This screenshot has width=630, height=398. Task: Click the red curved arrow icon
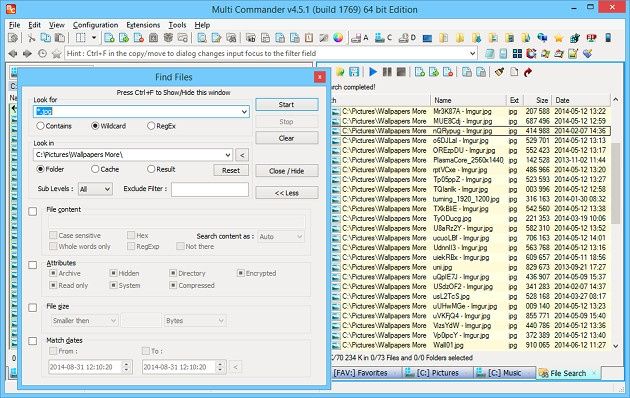click(528, 72)
